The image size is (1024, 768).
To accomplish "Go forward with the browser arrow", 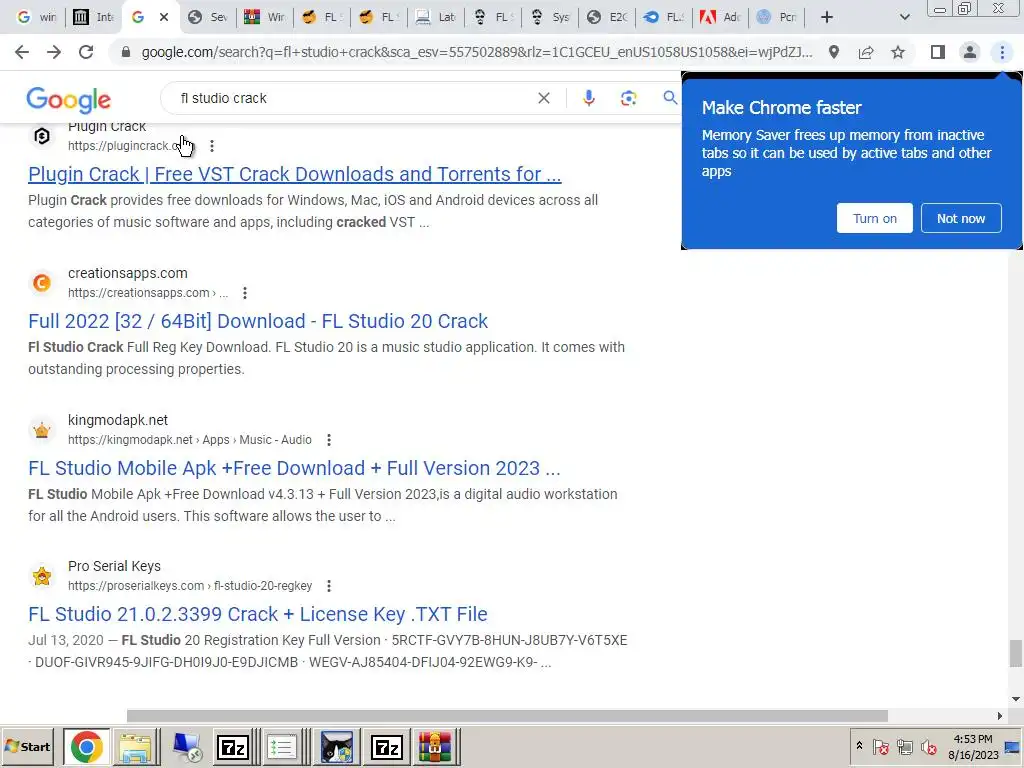I will [x=54, y=52].
